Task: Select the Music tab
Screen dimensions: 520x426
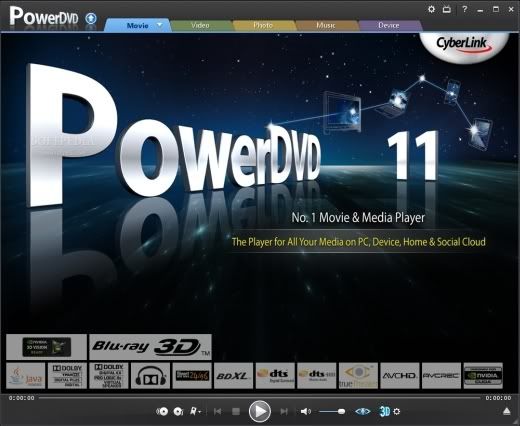Action: (326, 26)
